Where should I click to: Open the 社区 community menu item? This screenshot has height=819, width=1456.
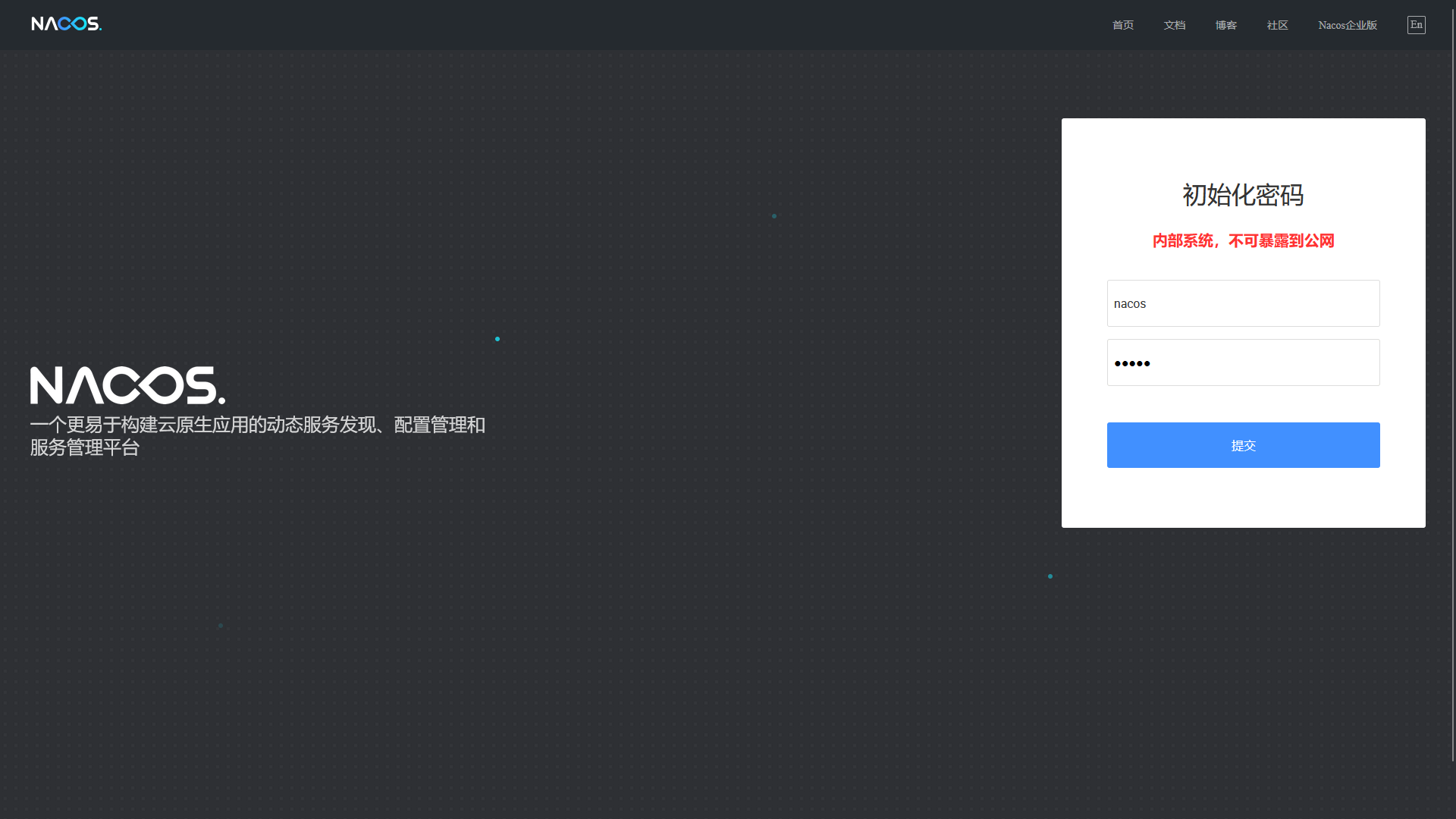coord(1277,25)
